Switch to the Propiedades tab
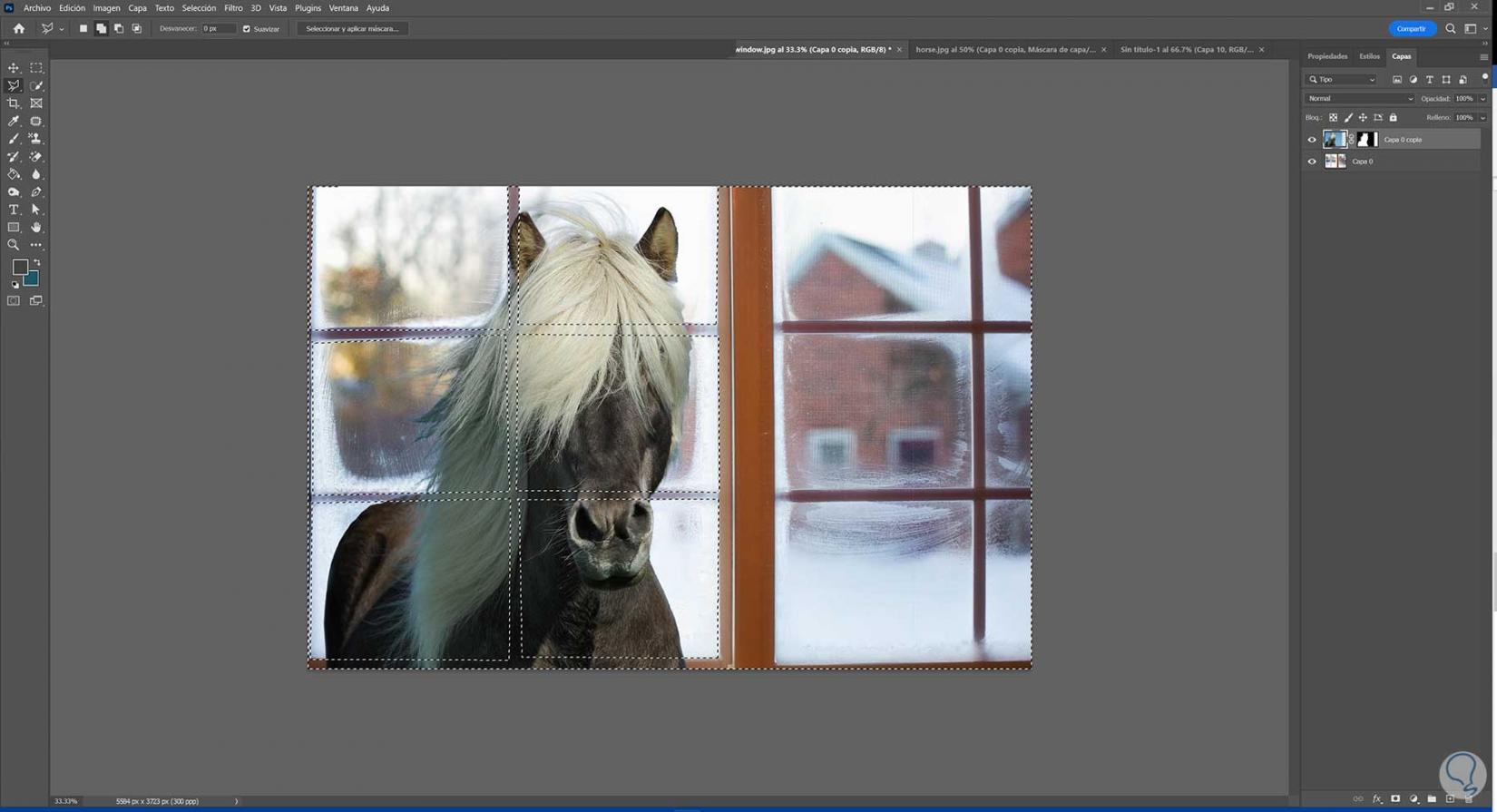 click(1327, 56)
